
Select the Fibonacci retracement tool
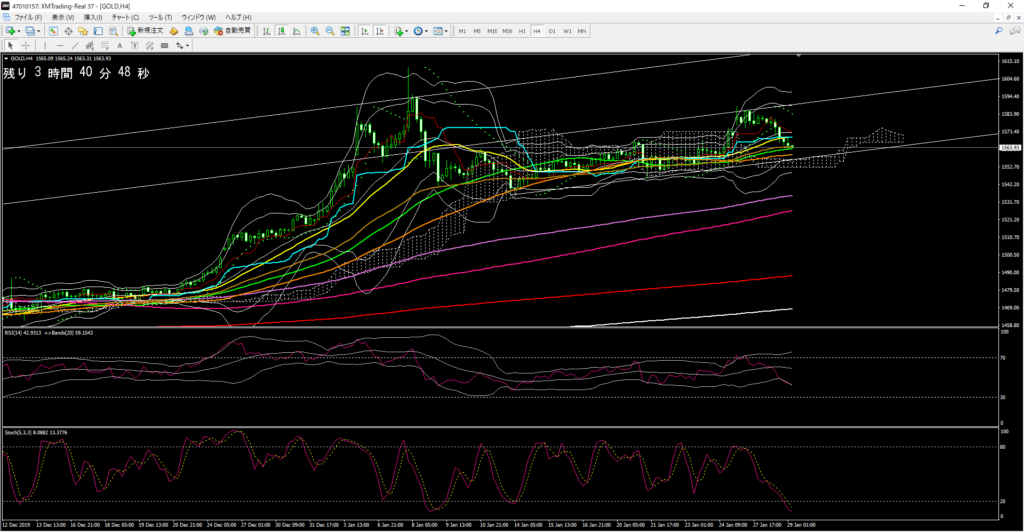click(x=104, y=45)
